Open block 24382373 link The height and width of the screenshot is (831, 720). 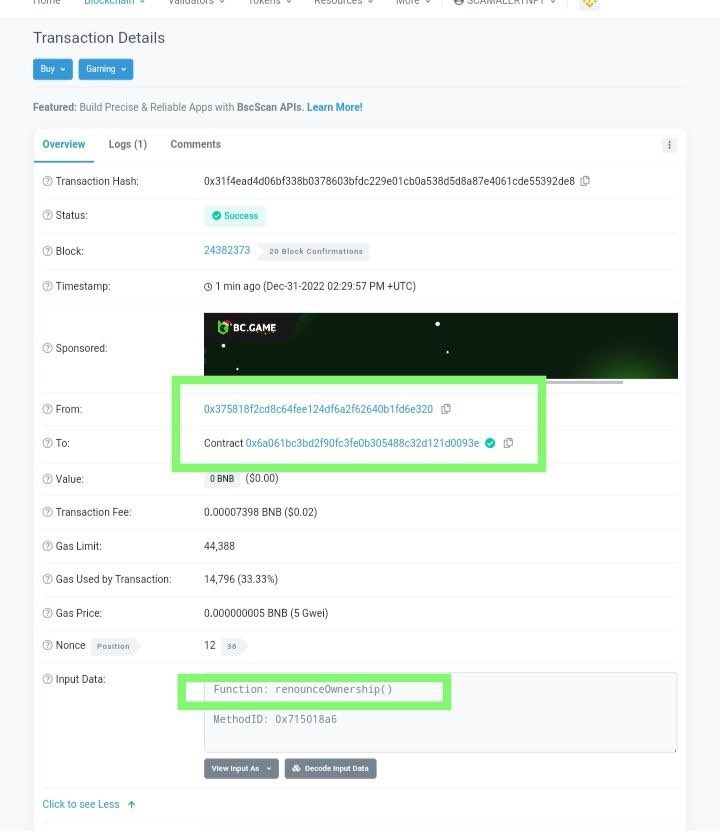point(227,250)
